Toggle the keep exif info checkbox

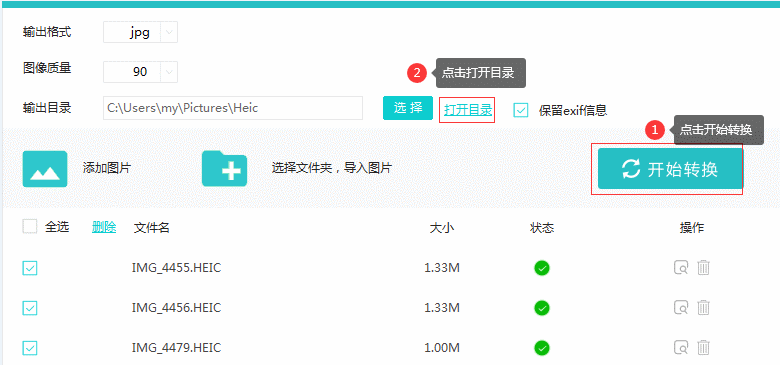[521, 110]
